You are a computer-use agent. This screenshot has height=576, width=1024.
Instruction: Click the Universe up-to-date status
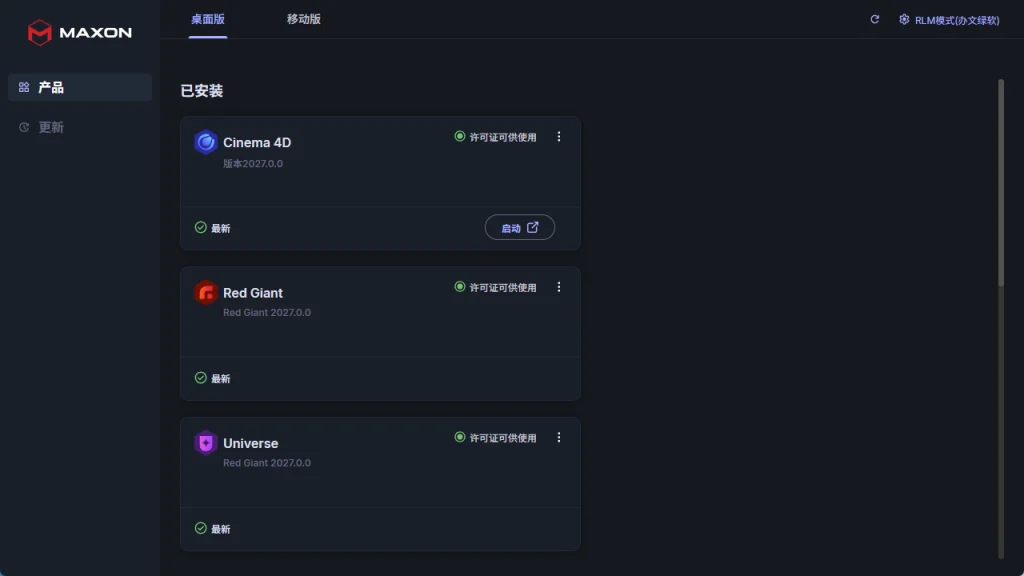[213, 528]
